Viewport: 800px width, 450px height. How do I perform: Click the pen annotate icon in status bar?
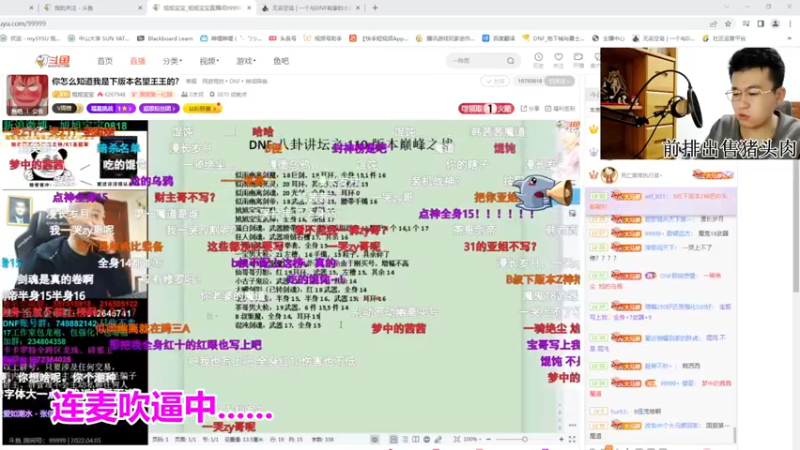pos(438,439)
